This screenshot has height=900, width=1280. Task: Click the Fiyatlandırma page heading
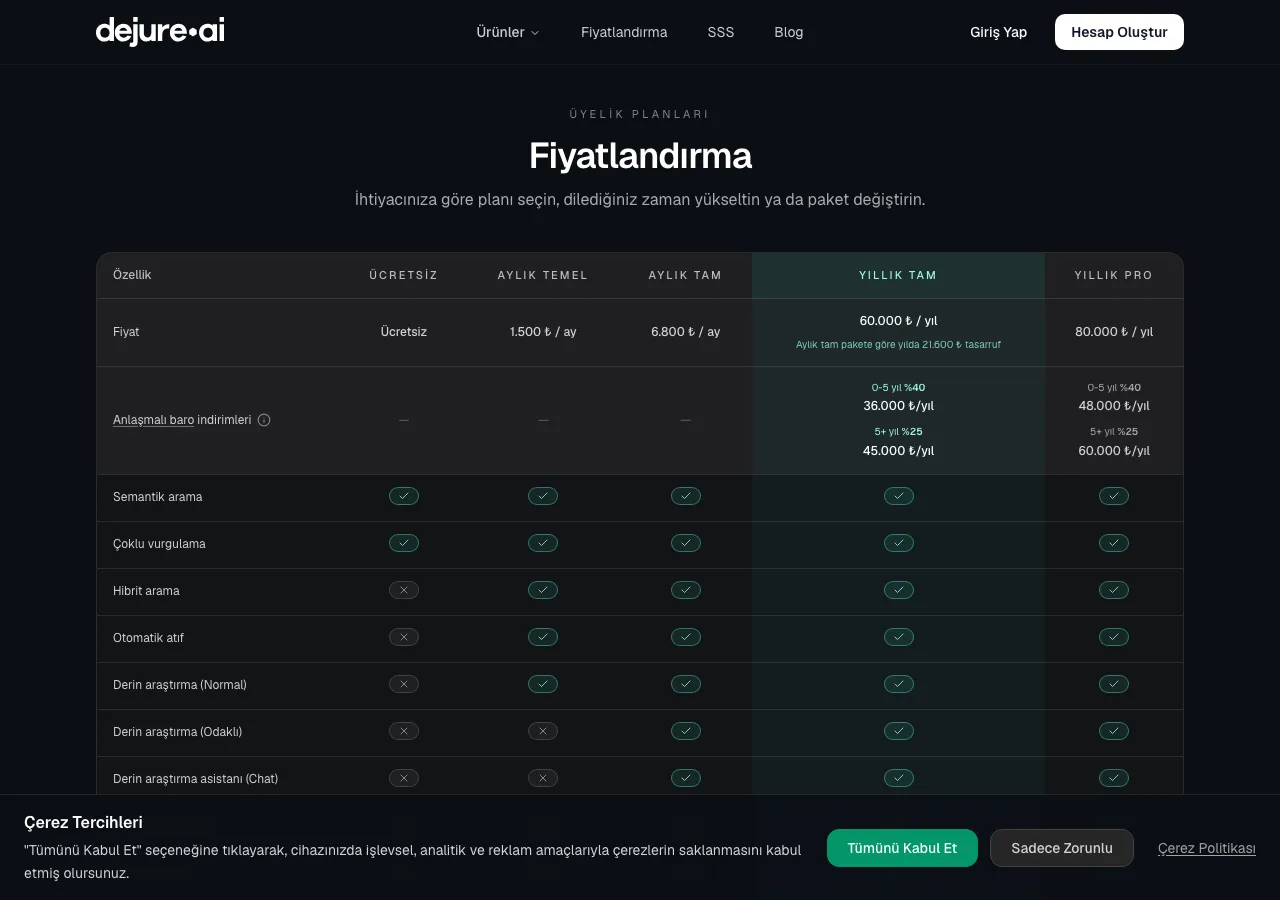tap(640, 156)
